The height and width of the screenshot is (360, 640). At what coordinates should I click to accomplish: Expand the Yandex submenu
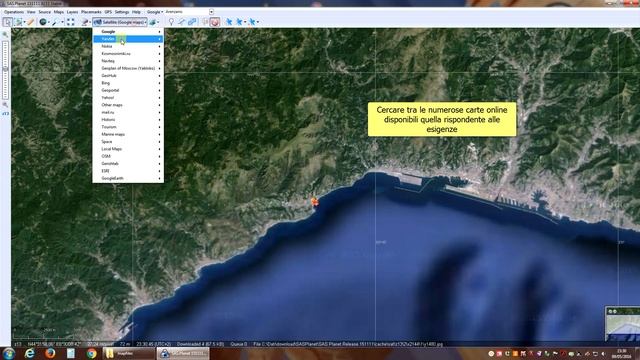[x=128, y=39]
